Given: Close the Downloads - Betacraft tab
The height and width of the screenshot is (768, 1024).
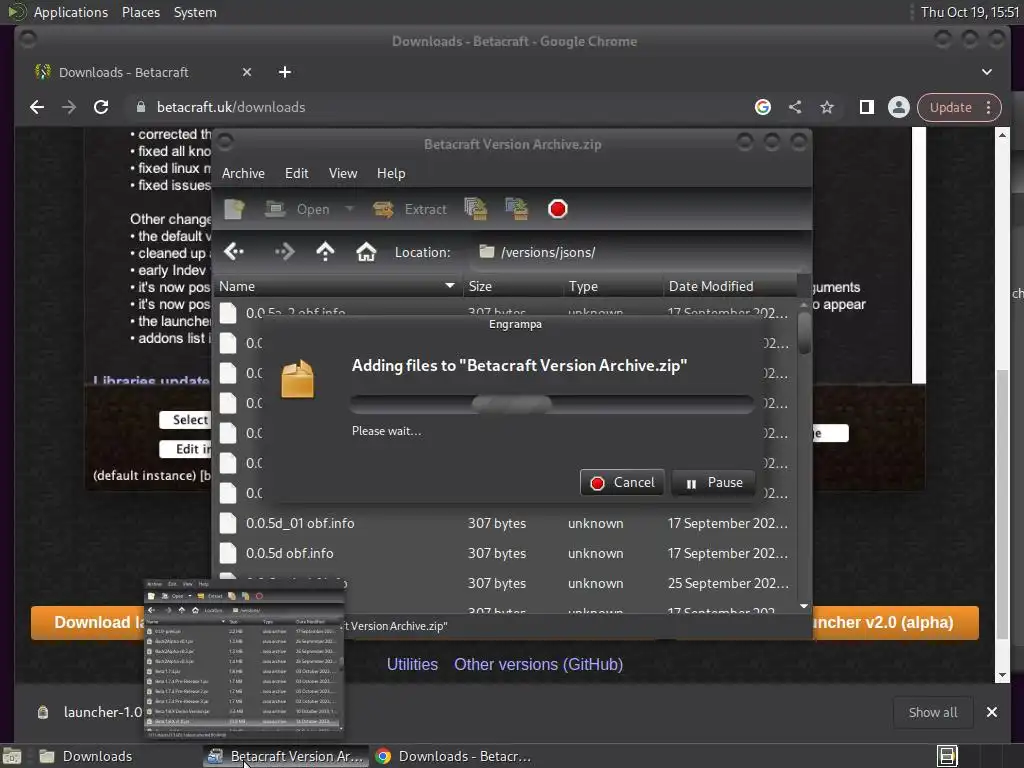Looking at the screenshot, I should [x=247, y=72].
